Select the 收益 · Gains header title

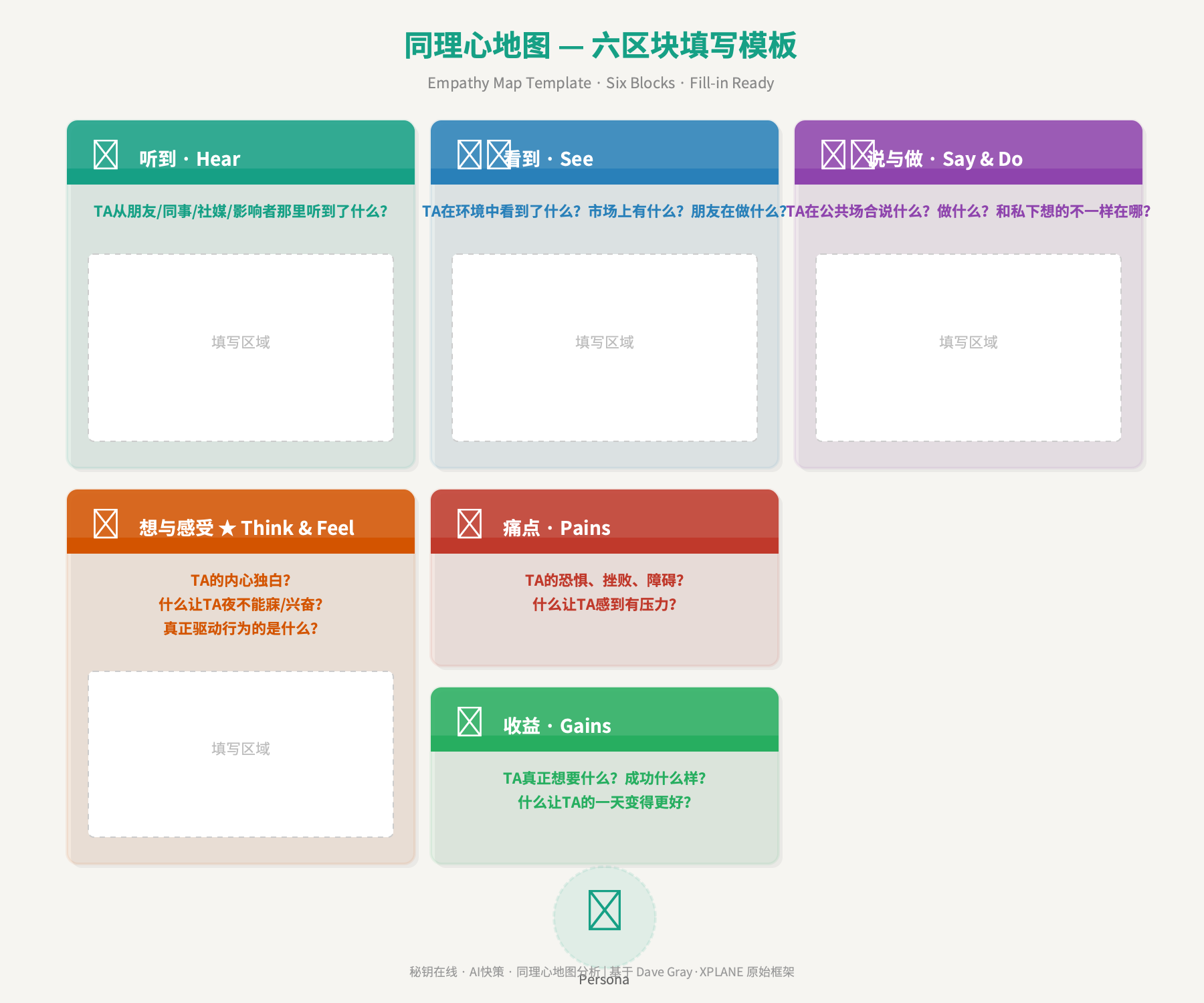pos(557,726)
